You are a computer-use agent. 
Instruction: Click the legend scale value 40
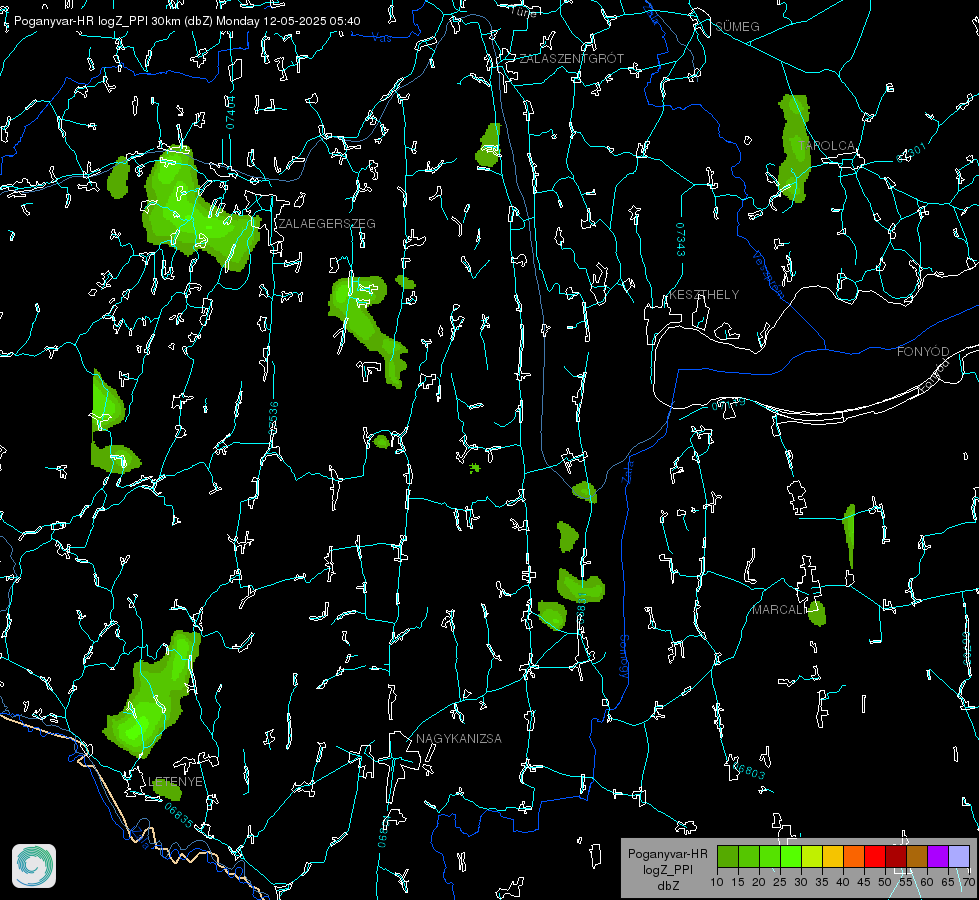[843, 882]
